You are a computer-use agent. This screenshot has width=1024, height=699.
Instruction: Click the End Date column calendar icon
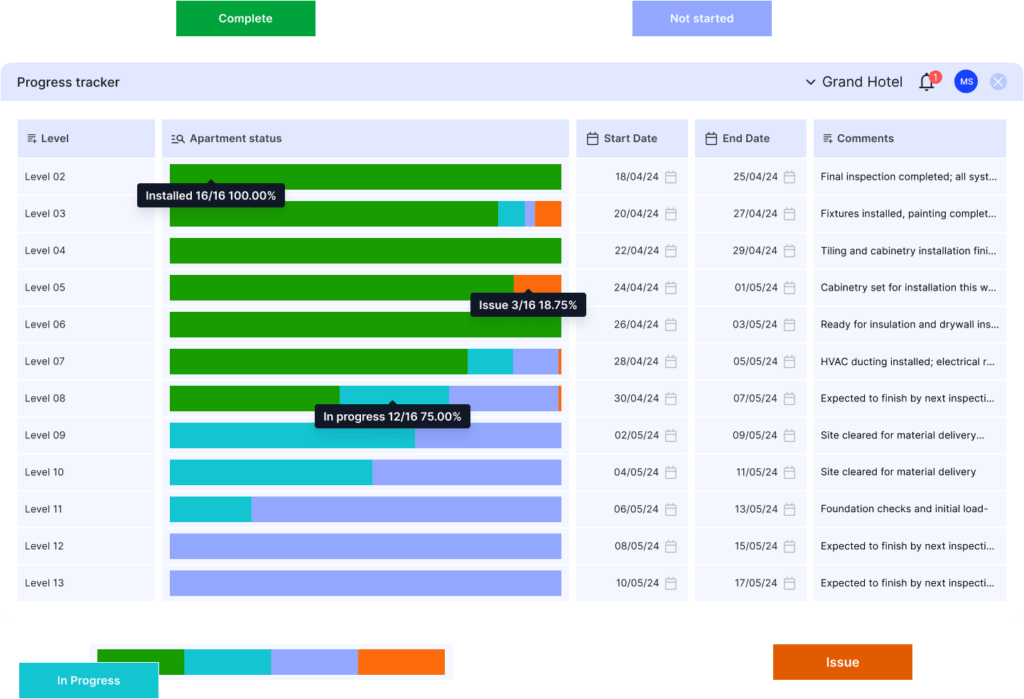pyautogui.click(x=711, y=138)
